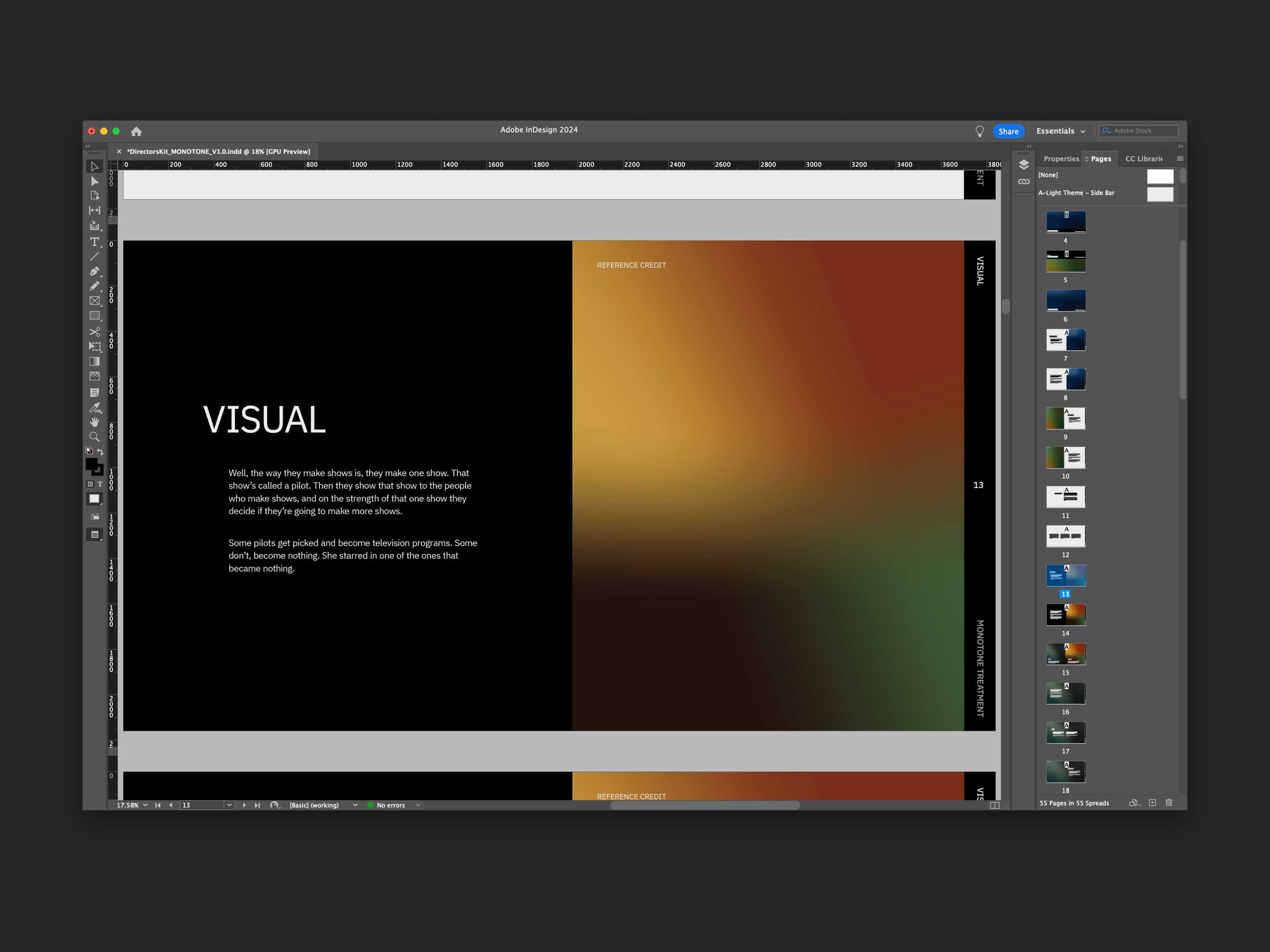Click the Home icon

coord(136,131)
